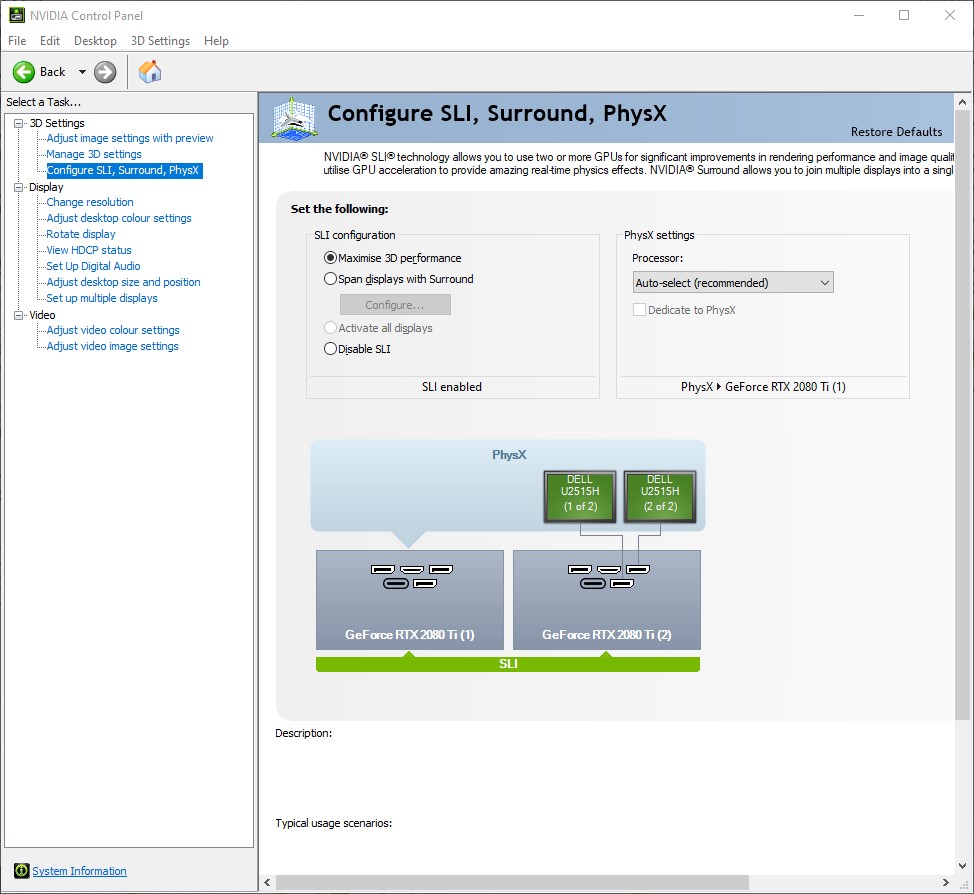Open the 3D Settings menu
This screenshot has height=894, width=974.
160,40
